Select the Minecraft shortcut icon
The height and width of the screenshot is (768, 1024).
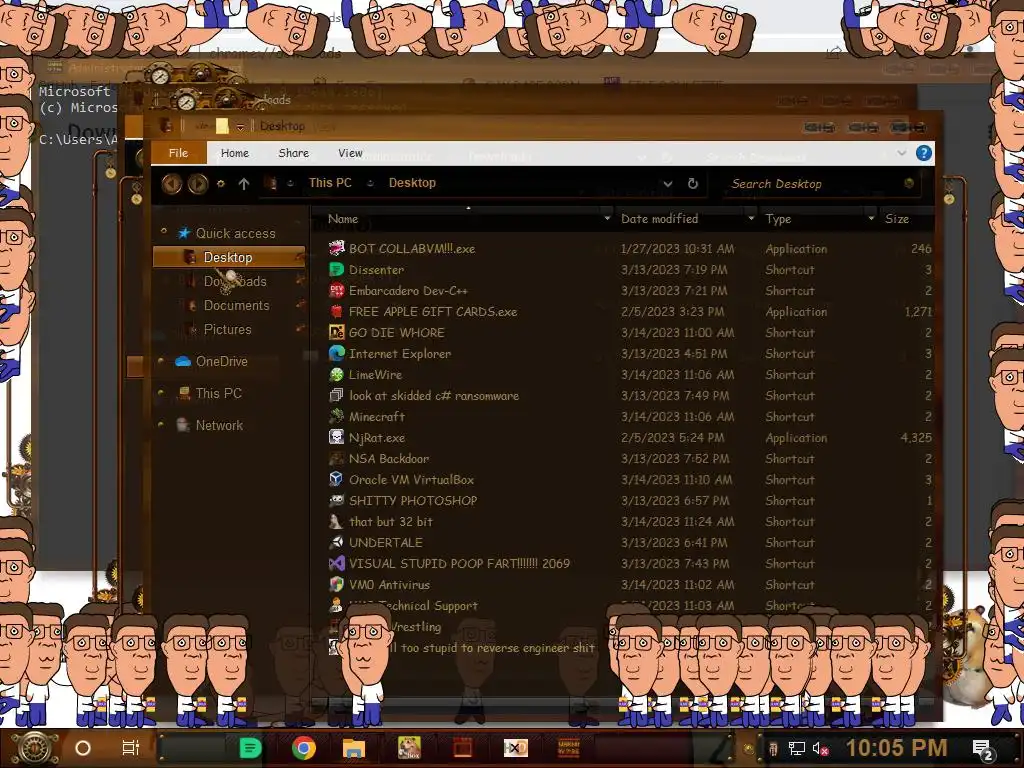[x=336, y=416]
